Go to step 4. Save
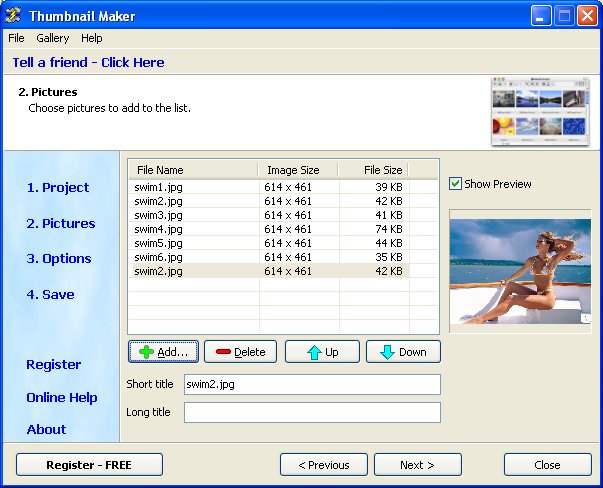Image resolution: width=603 pixels, height=488 pixels. 50,295
